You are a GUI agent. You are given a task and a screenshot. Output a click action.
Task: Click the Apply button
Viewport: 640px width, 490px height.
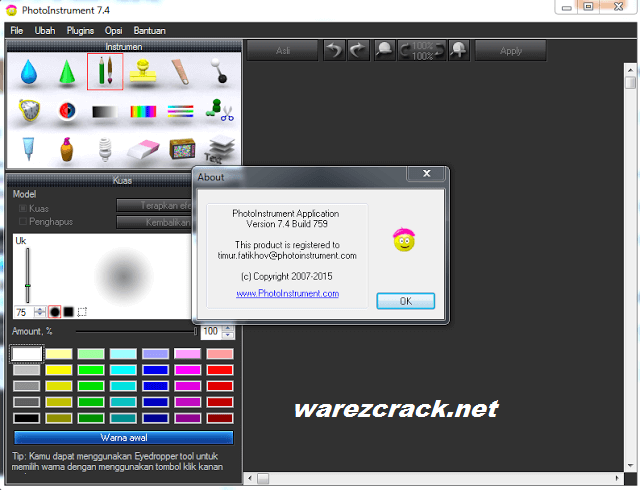tap(511, 51)
